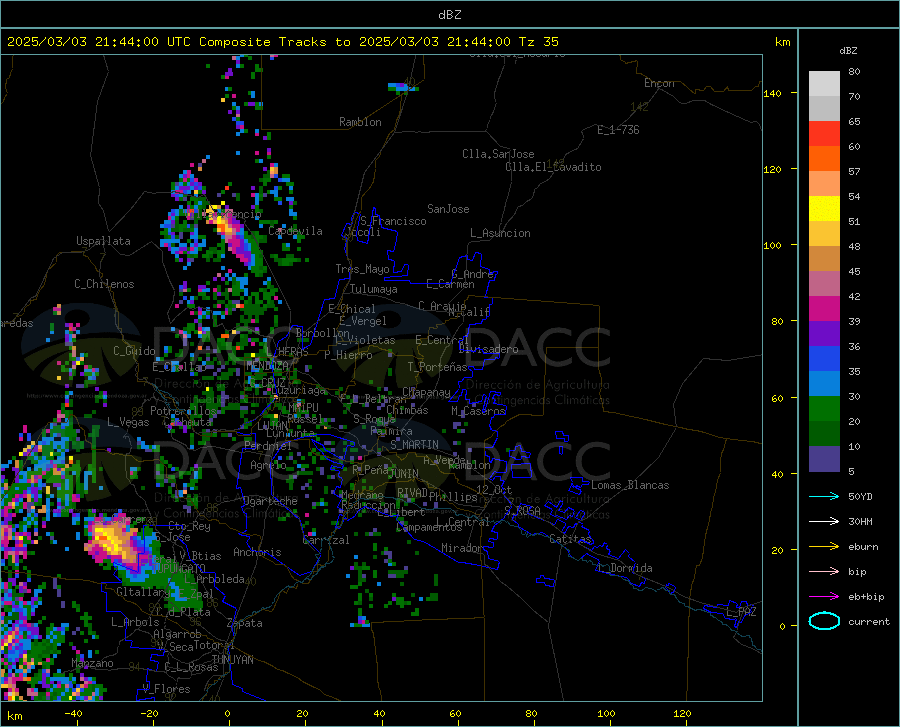Click the 'SanJose' place label
This screenshot has height=727, width=900.
pos(448,209)
